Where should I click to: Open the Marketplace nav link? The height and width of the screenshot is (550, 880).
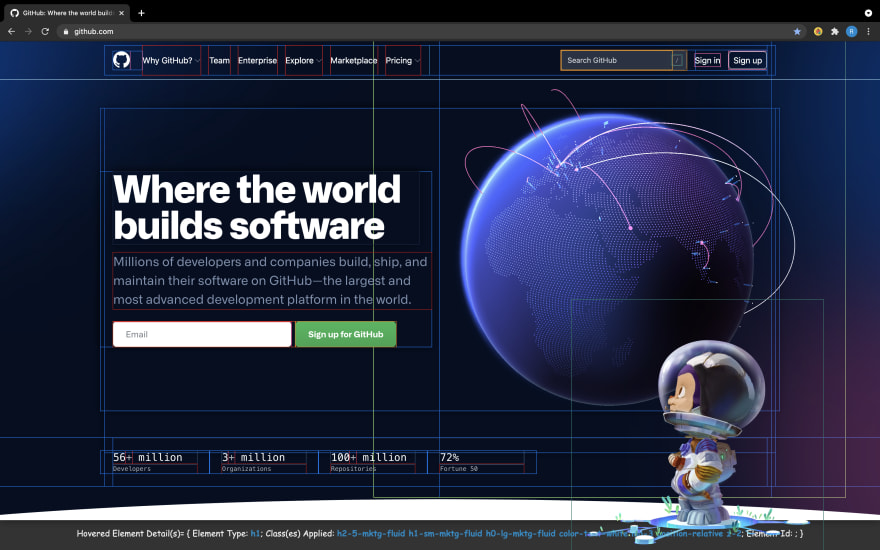(x=354, y=60)
